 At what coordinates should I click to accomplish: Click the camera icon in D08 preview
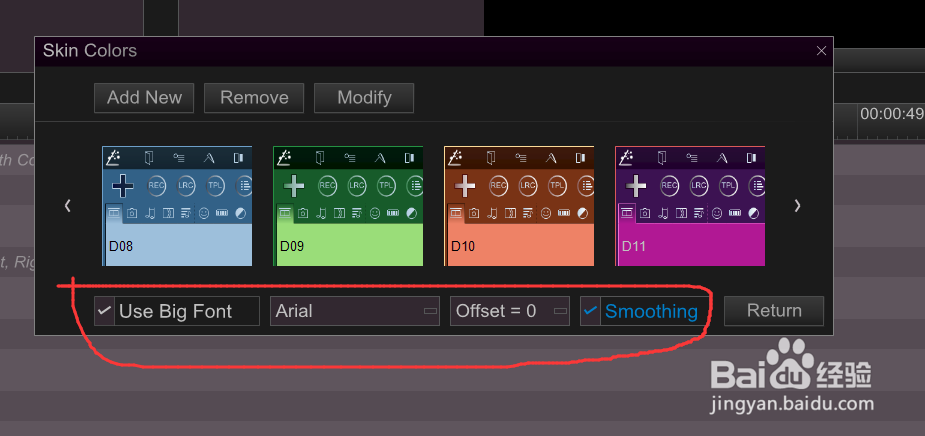(x=132, y=213)
